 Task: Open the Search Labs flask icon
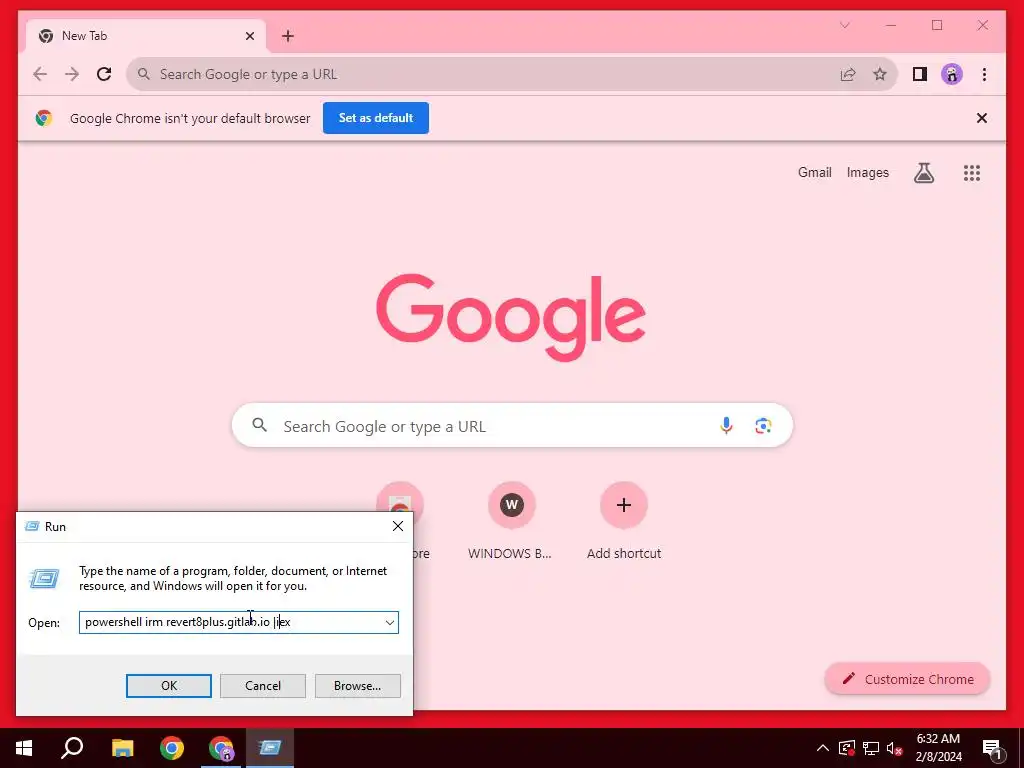point(923,172)
